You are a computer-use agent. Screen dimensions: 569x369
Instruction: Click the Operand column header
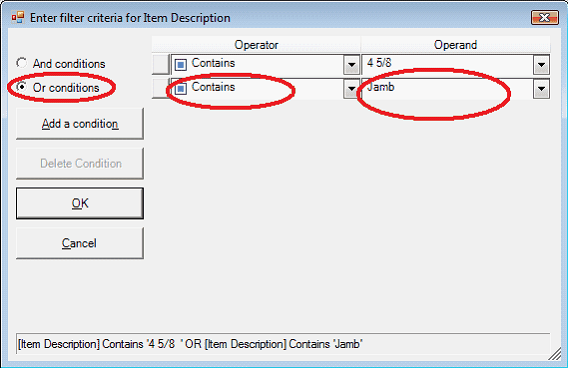click(455, 45)
